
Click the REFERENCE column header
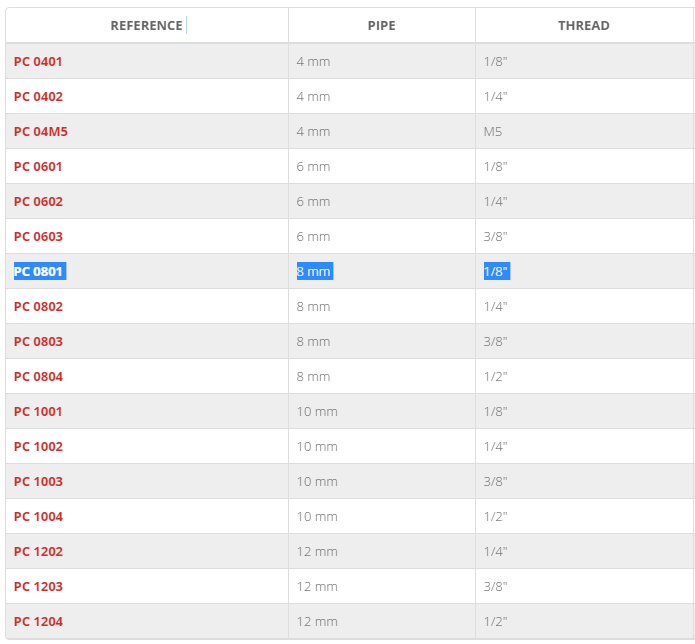[147, 26]
